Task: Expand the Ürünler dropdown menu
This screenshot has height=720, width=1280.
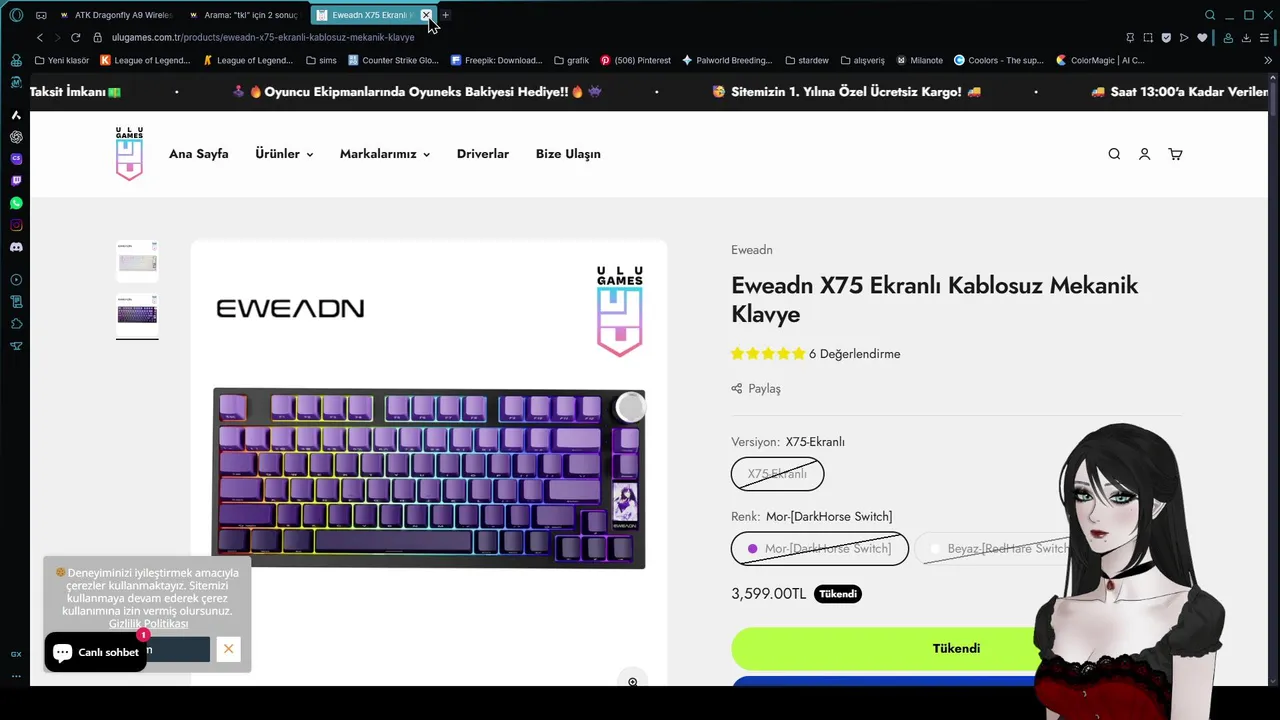Action: click(284, 154)
